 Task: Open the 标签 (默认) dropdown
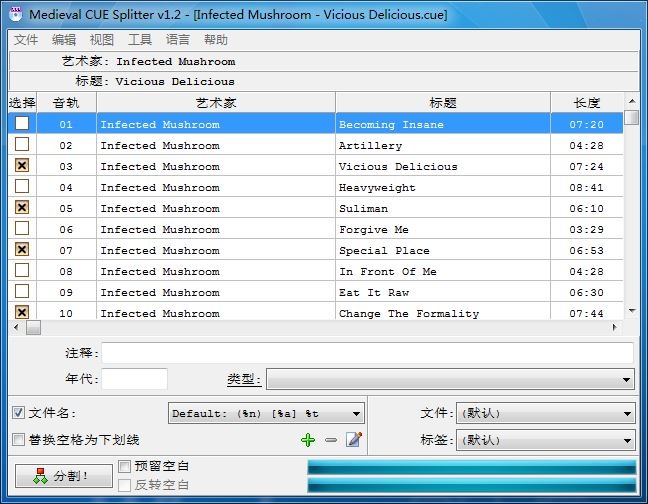[546, 440]
